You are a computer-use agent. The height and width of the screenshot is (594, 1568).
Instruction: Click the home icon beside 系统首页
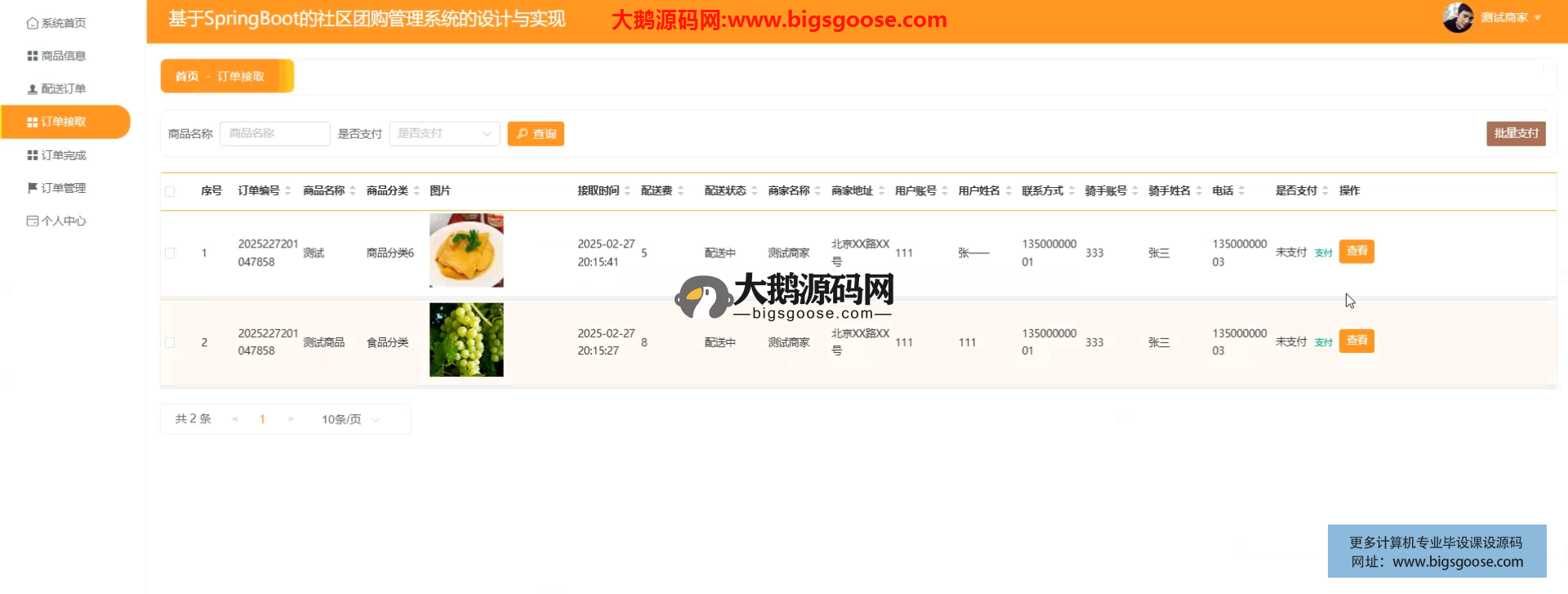tap(32, 23)
